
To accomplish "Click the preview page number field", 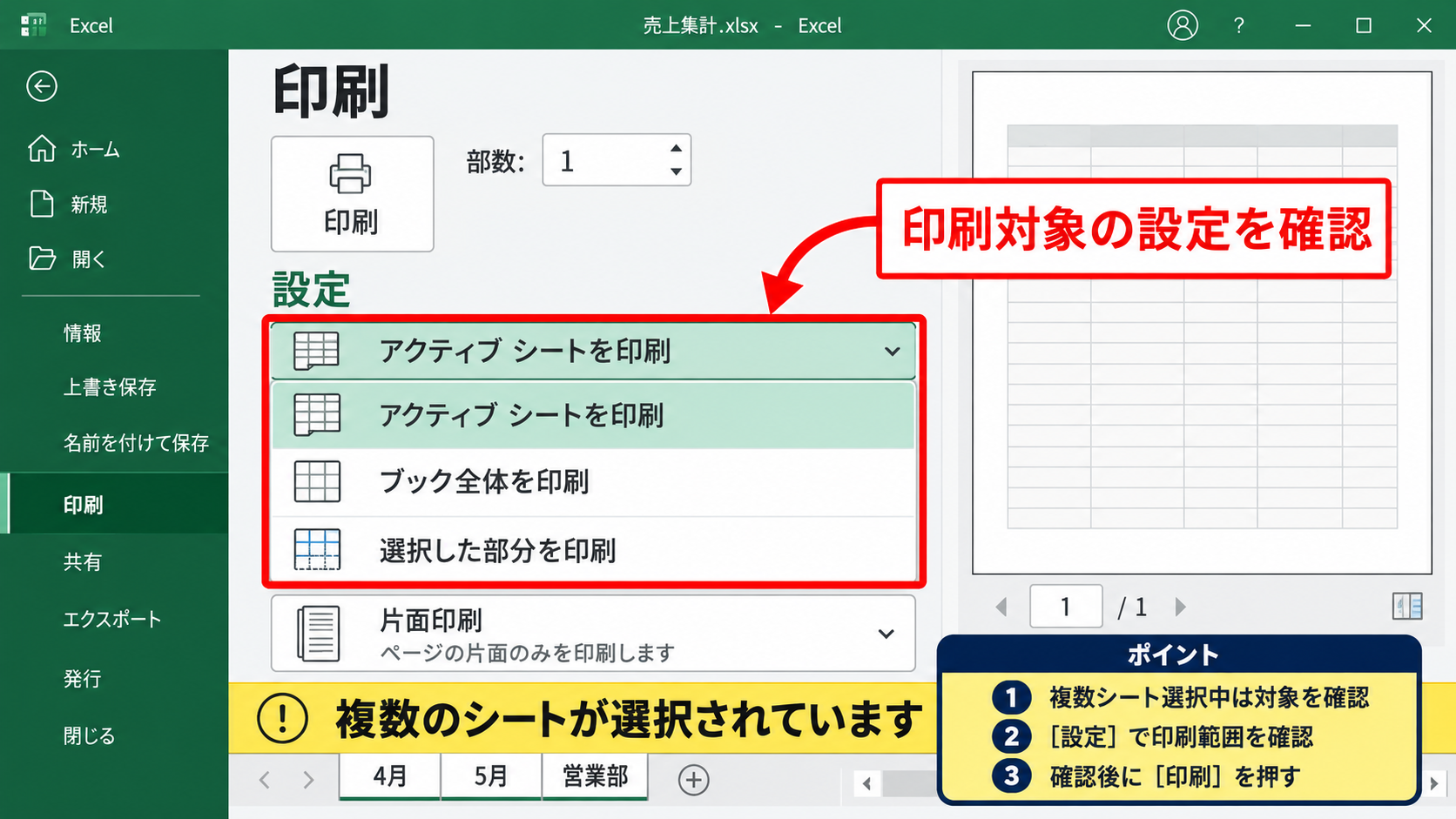I will point(1066,607).
